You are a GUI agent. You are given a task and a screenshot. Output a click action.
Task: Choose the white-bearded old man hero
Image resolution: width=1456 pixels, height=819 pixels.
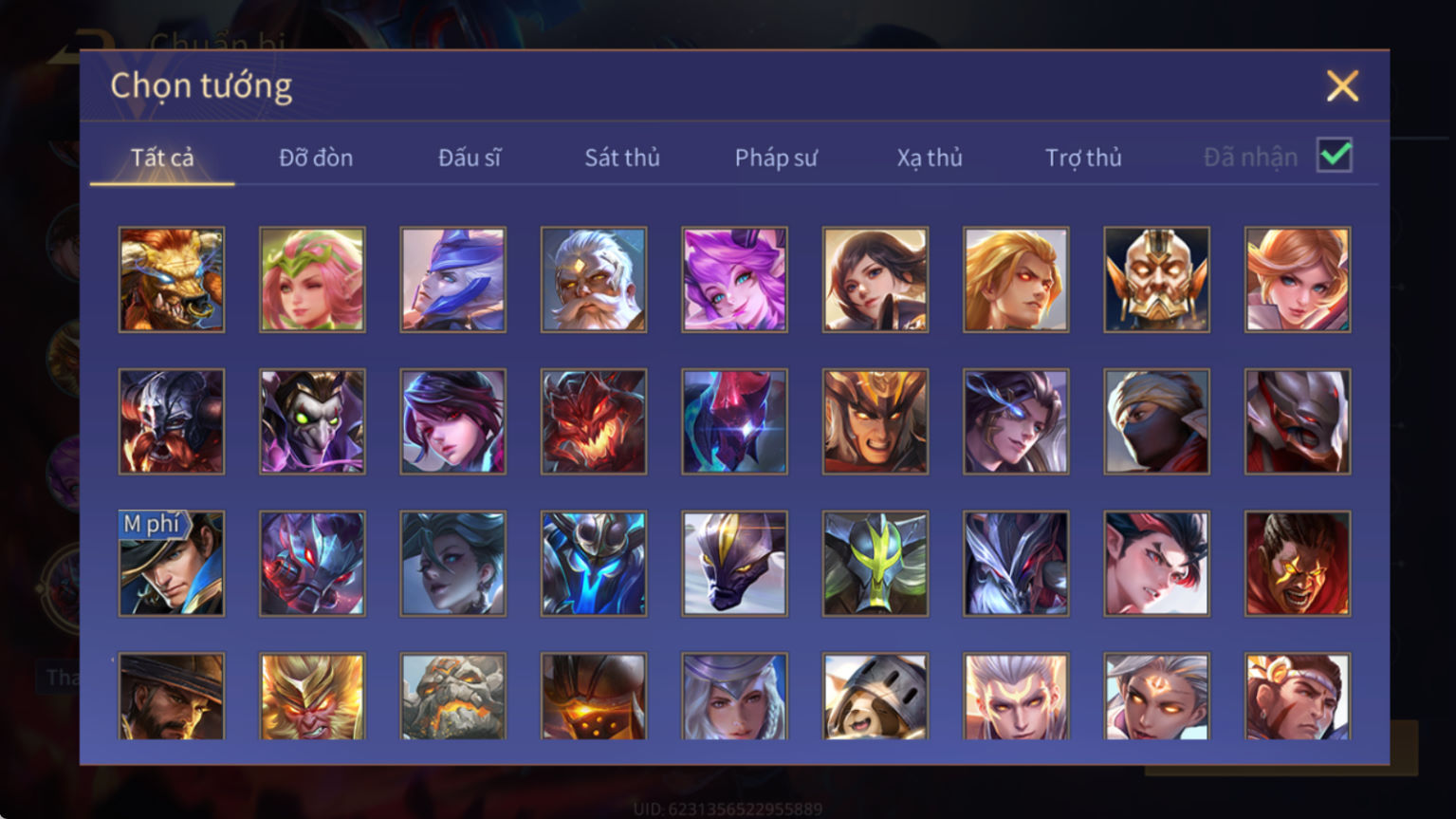(x=594, y=279)
